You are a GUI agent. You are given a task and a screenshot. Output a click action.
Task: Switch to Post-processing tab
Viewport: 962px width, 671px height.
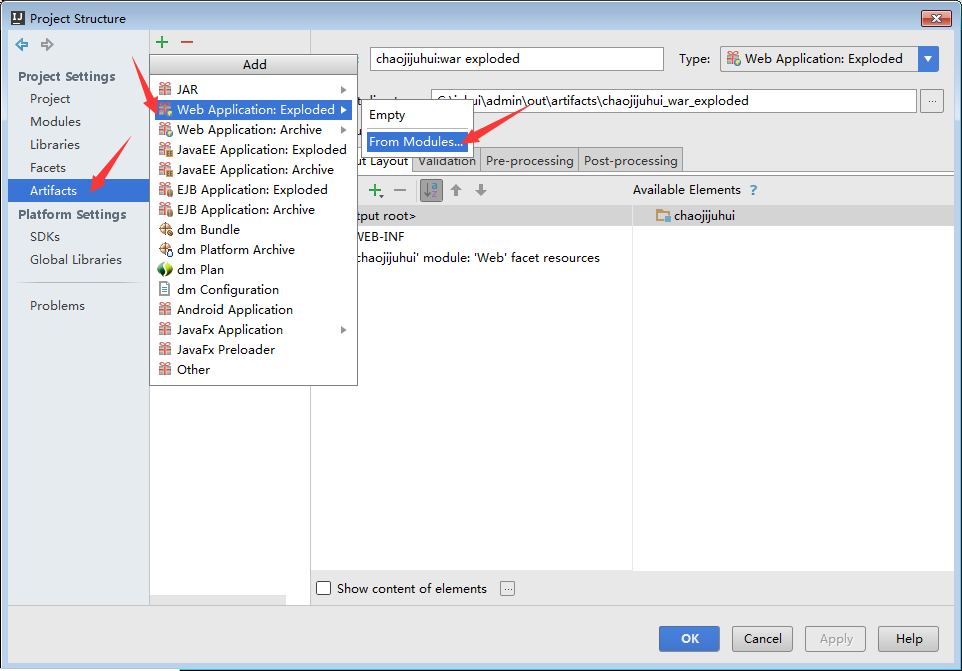pos(631,161)
